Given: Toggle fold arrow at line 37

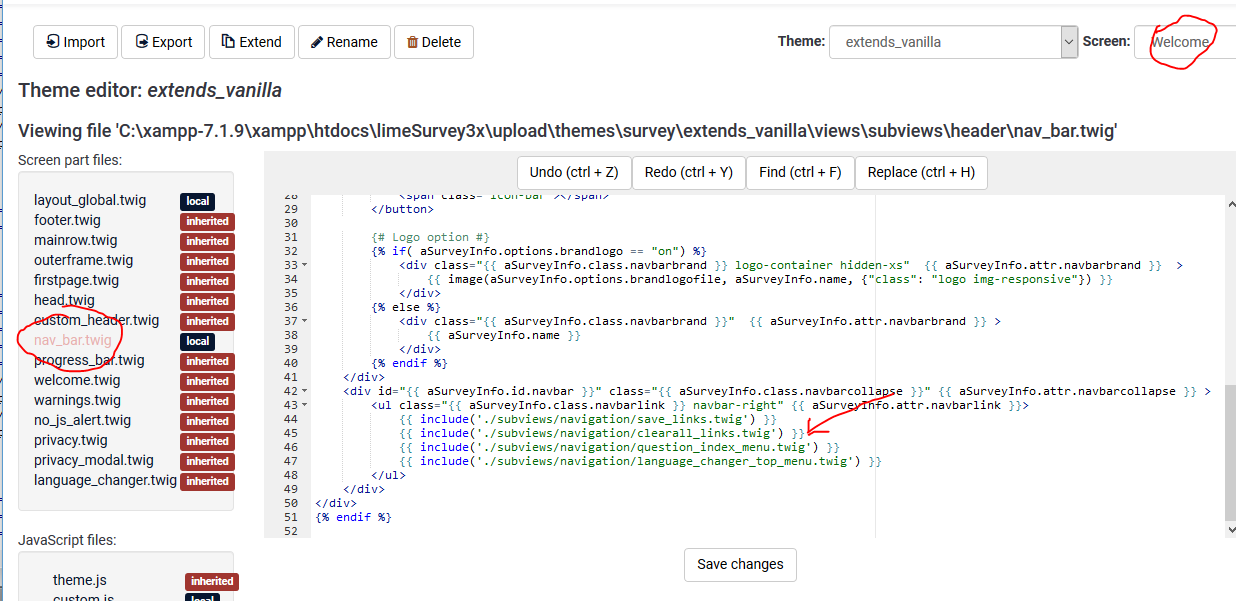Looking at the screenshot, I should click(x=304, y=321).
